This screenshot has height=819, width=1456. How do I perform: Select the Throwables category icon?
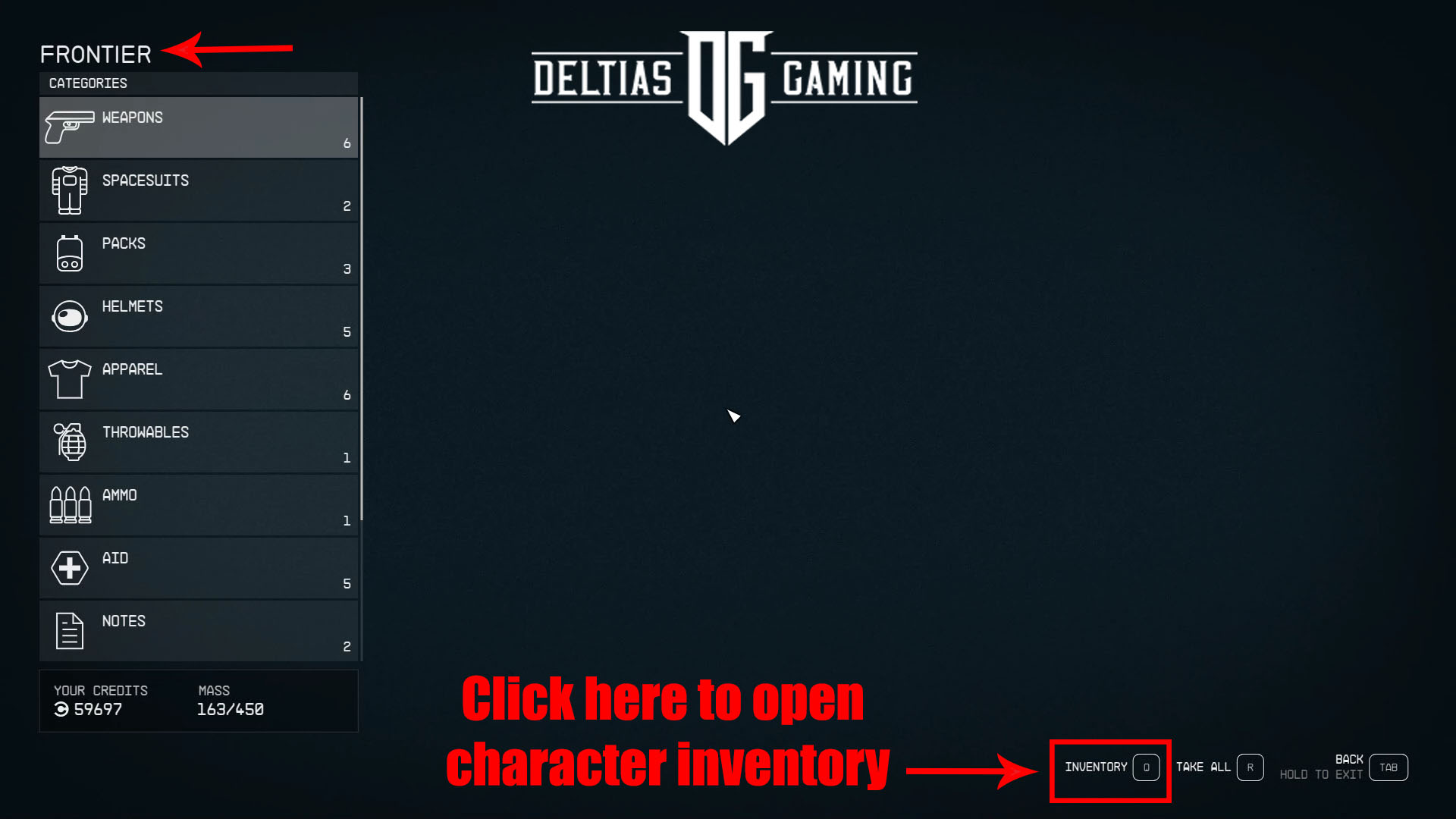pyautogui.click(x=69, y=442)
